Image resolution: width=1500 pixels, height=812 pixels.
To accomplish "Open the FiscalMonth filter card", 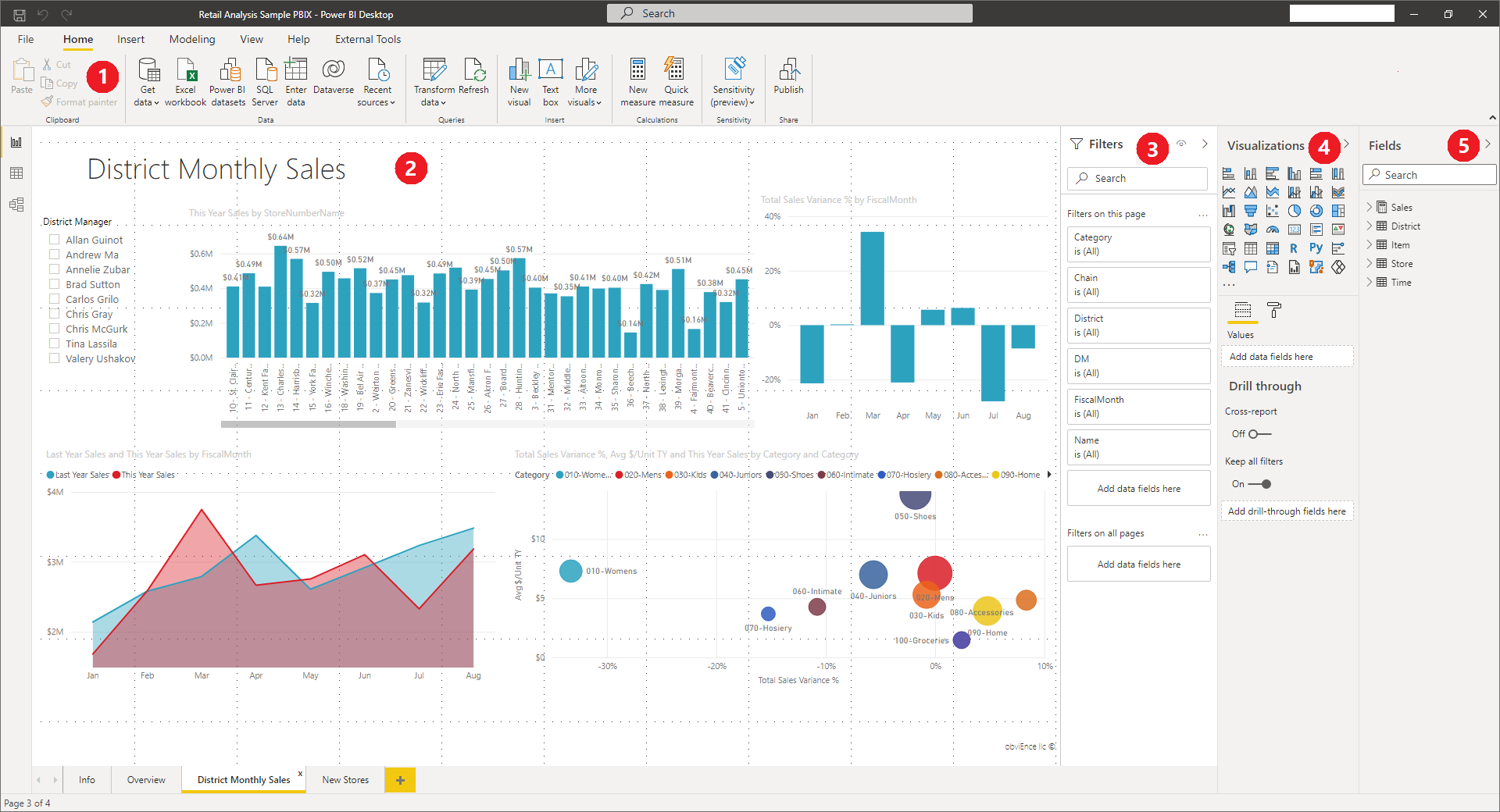I will [x=1139, y=407].
